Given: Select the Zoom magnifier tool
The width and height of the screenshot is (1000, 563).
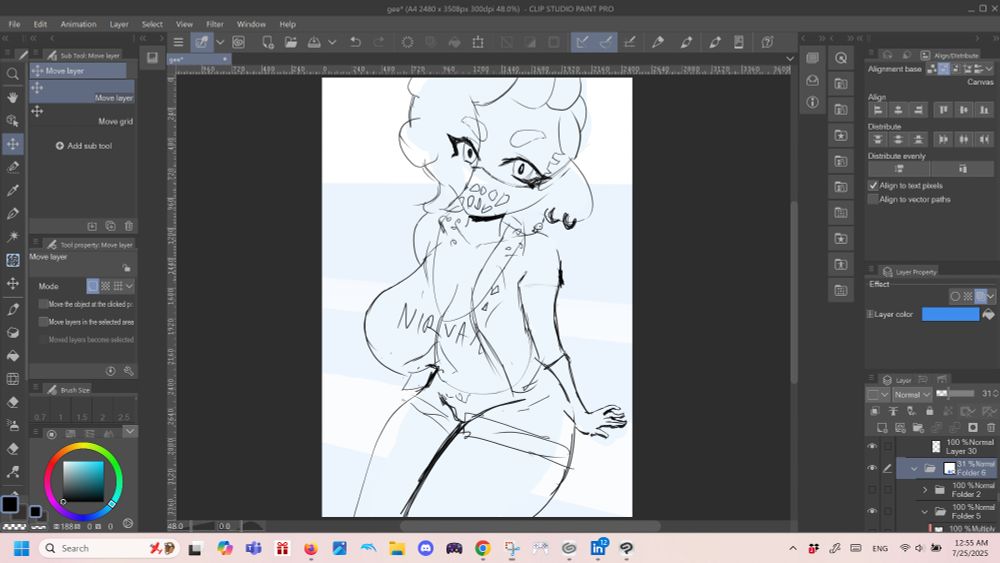Looking at the screenshot, I should pyautogui.click(x=12, y=74).
